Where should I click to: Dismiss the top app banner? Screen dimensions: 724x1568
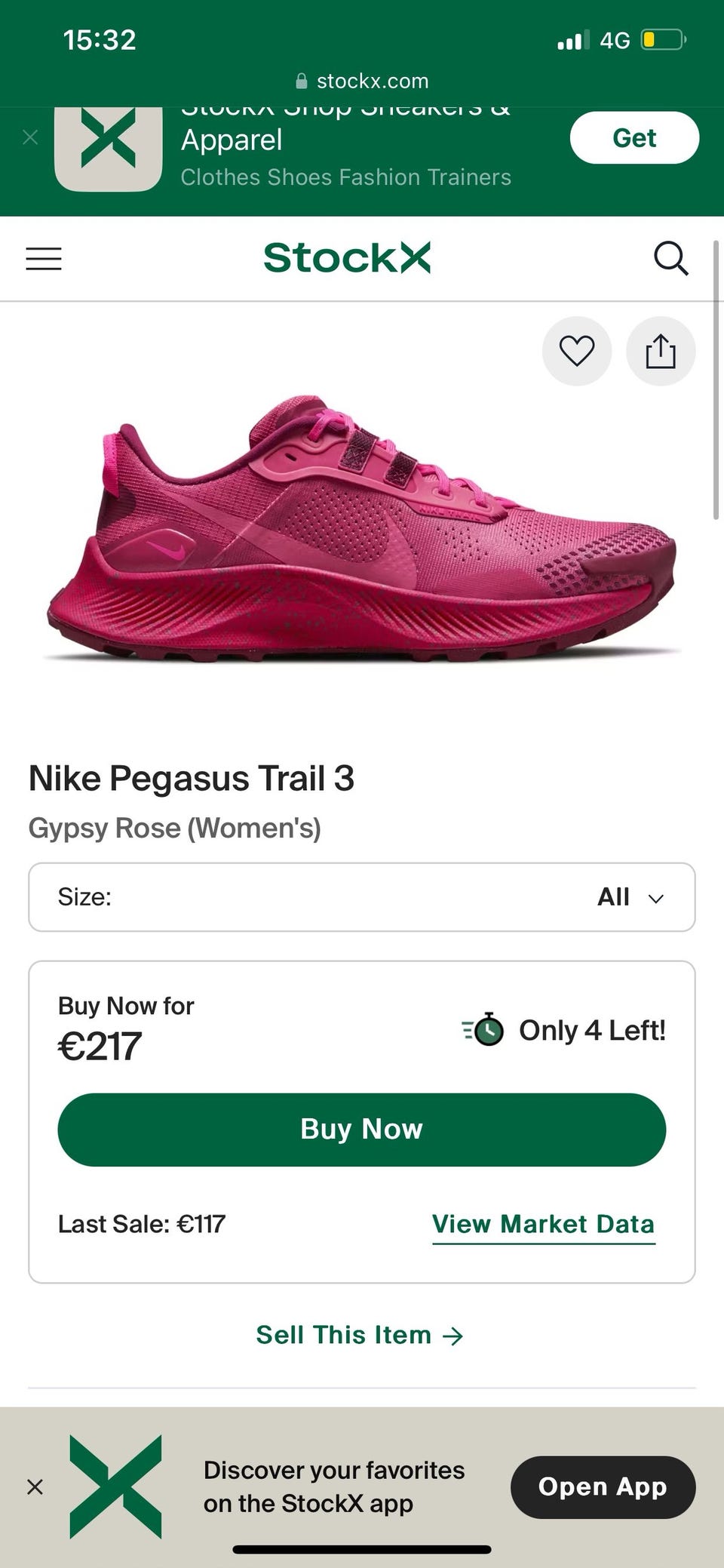point(30,137)
